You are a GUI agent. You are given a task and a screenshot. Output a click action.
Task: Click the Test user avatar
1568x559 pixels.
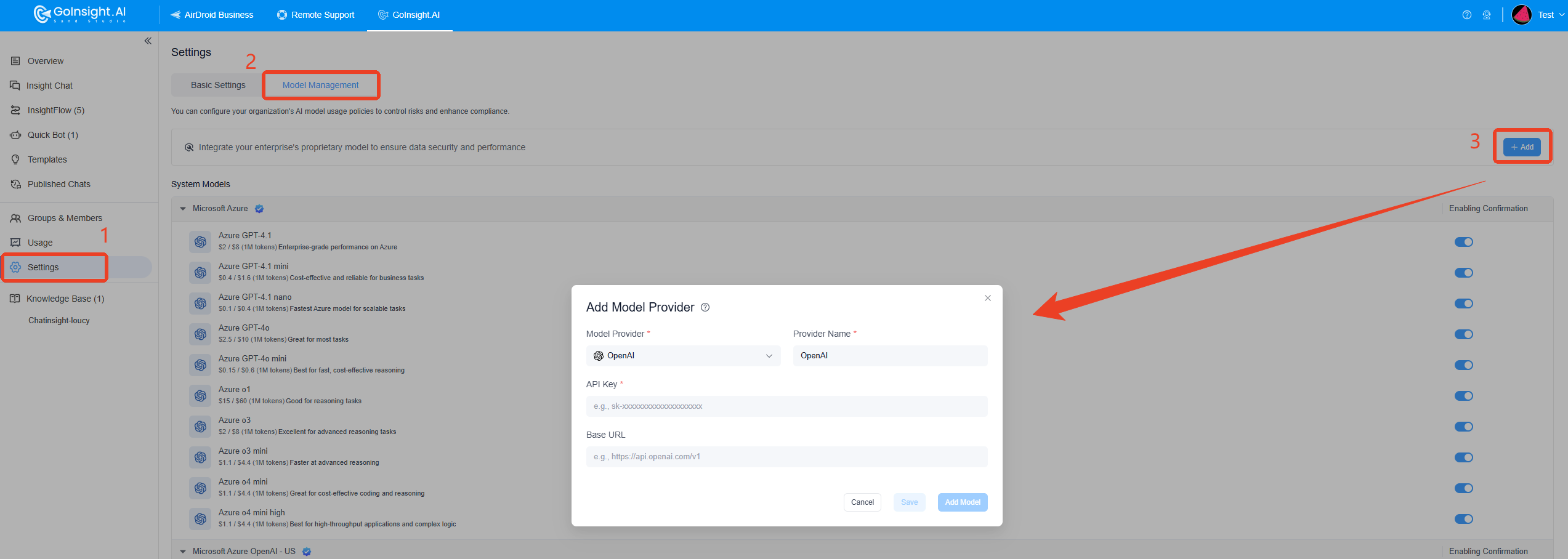pos(1522,15)
